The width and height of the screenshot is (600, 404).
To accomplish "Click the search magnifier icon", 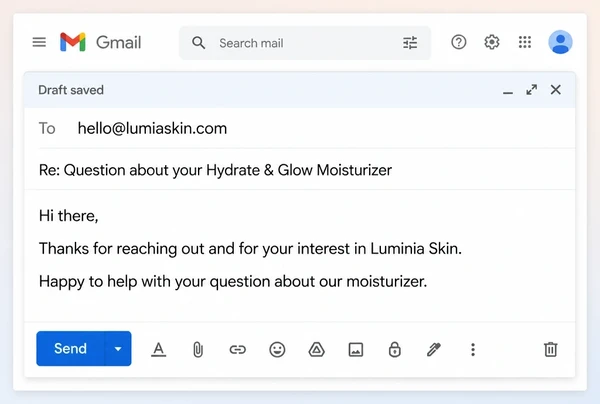I will [x=199, y=43].
